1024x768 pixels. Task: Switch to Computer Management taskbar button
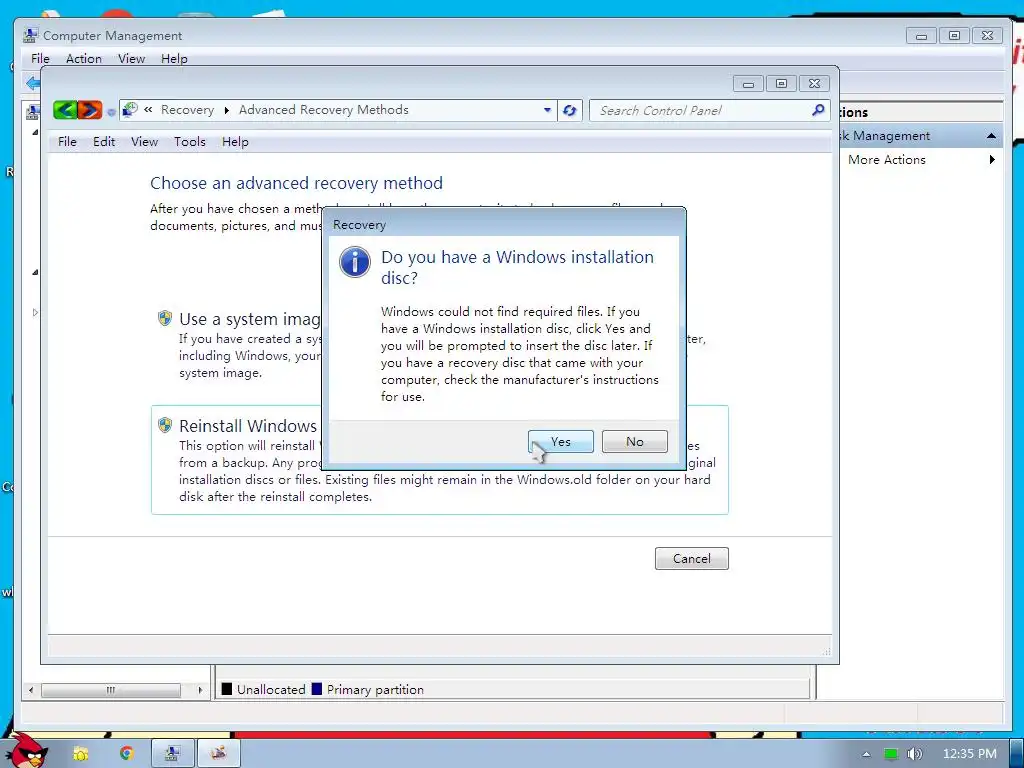pos(172,754)
